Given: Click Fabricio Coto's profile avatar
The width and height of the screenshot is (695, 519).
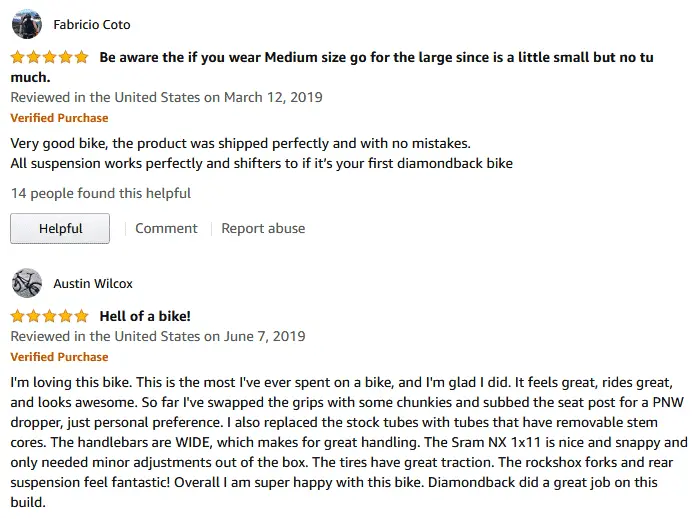Looking at the screenshot, I should tap(27, 24).
